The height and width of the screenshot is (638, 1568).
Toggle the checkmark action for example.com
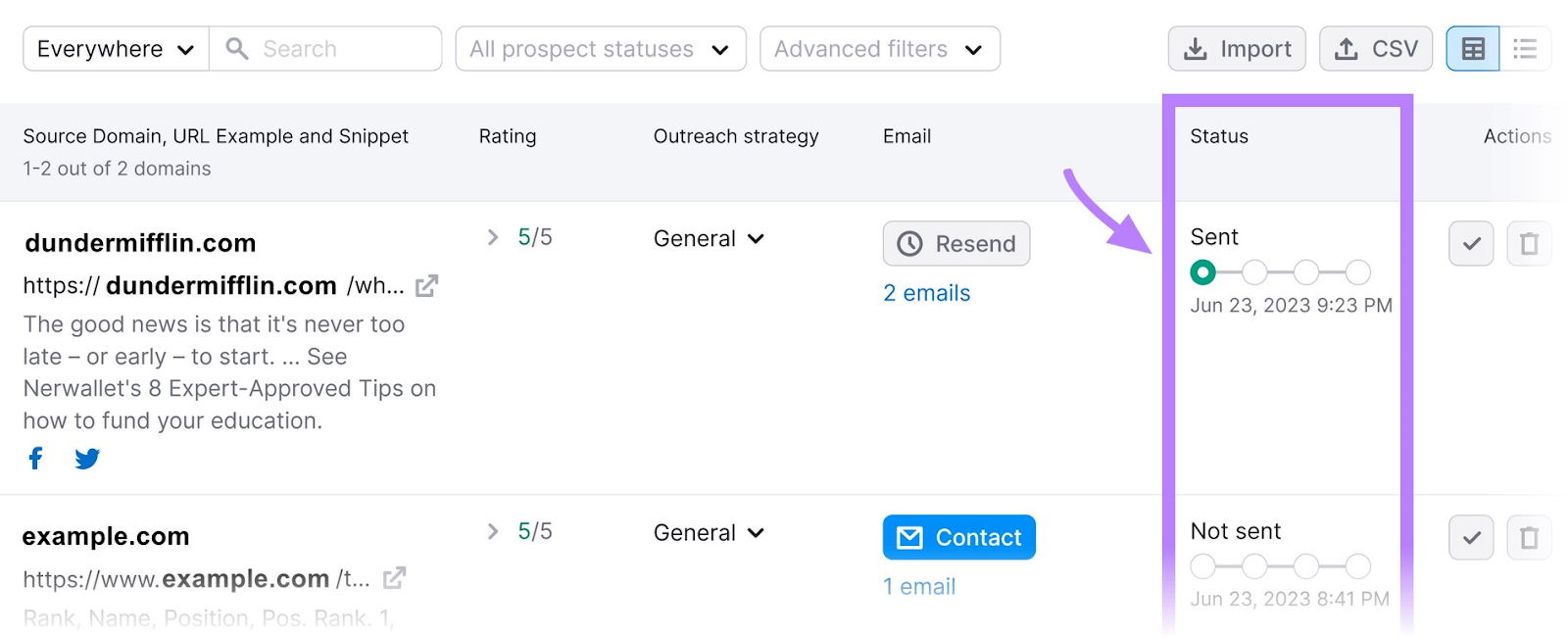click(x=1471, y=537)
